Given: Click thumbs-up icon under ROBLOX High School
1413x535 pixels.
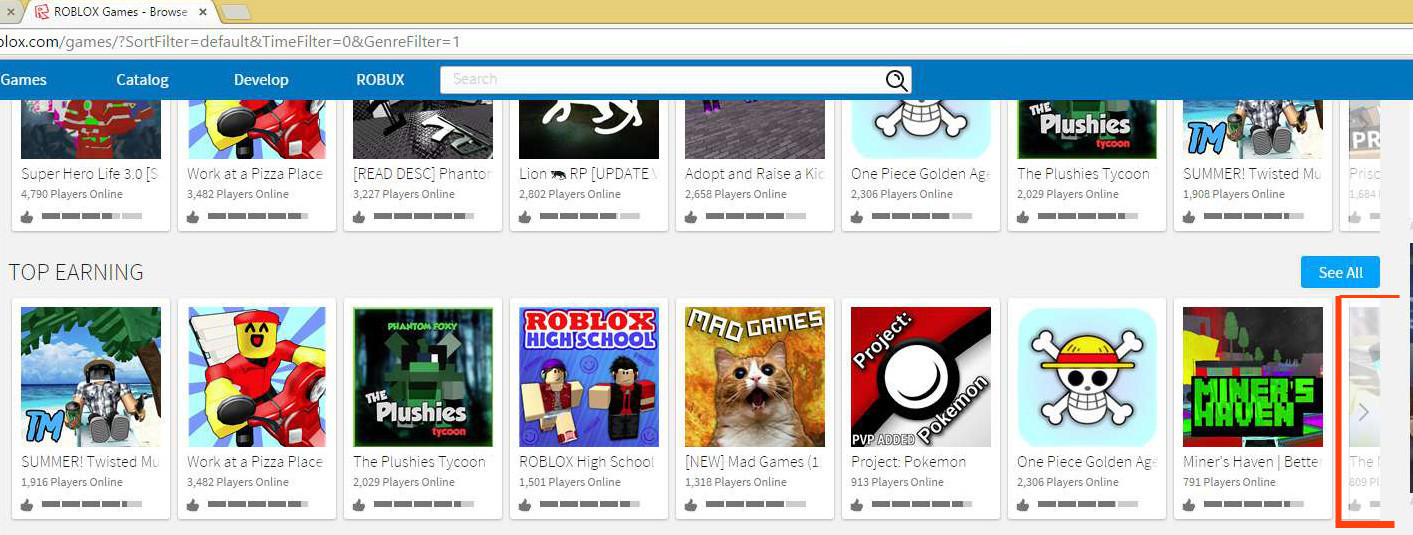Looking at the screenshot, I should [x=525, y=505].
